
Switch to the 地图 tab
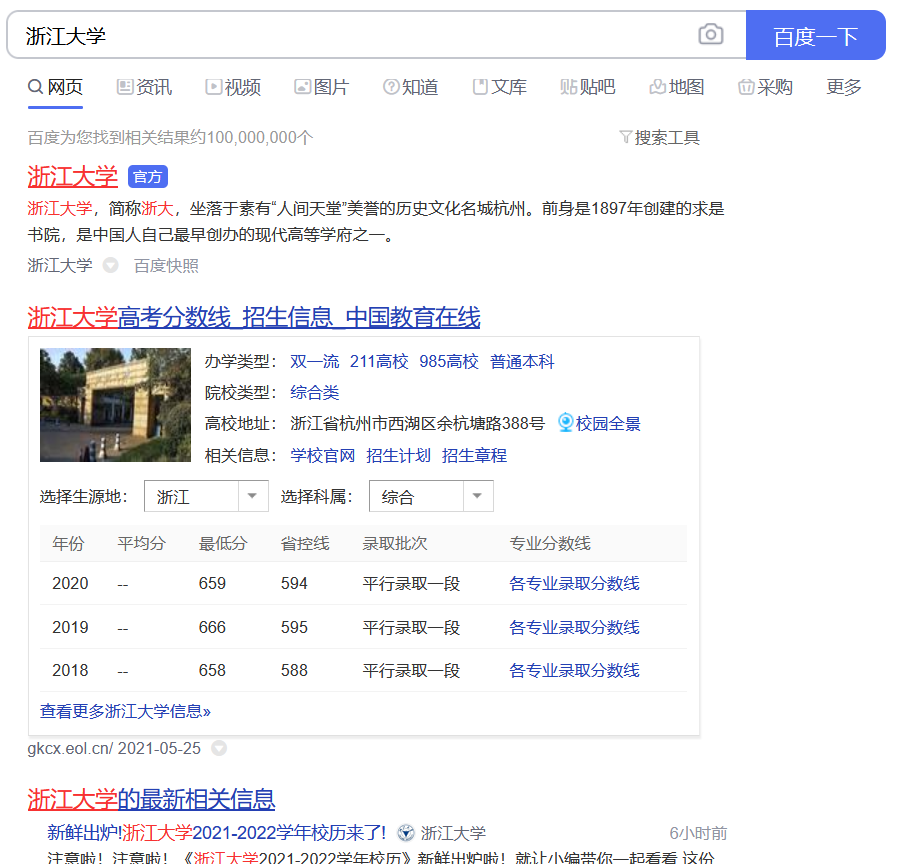point(677,87)
